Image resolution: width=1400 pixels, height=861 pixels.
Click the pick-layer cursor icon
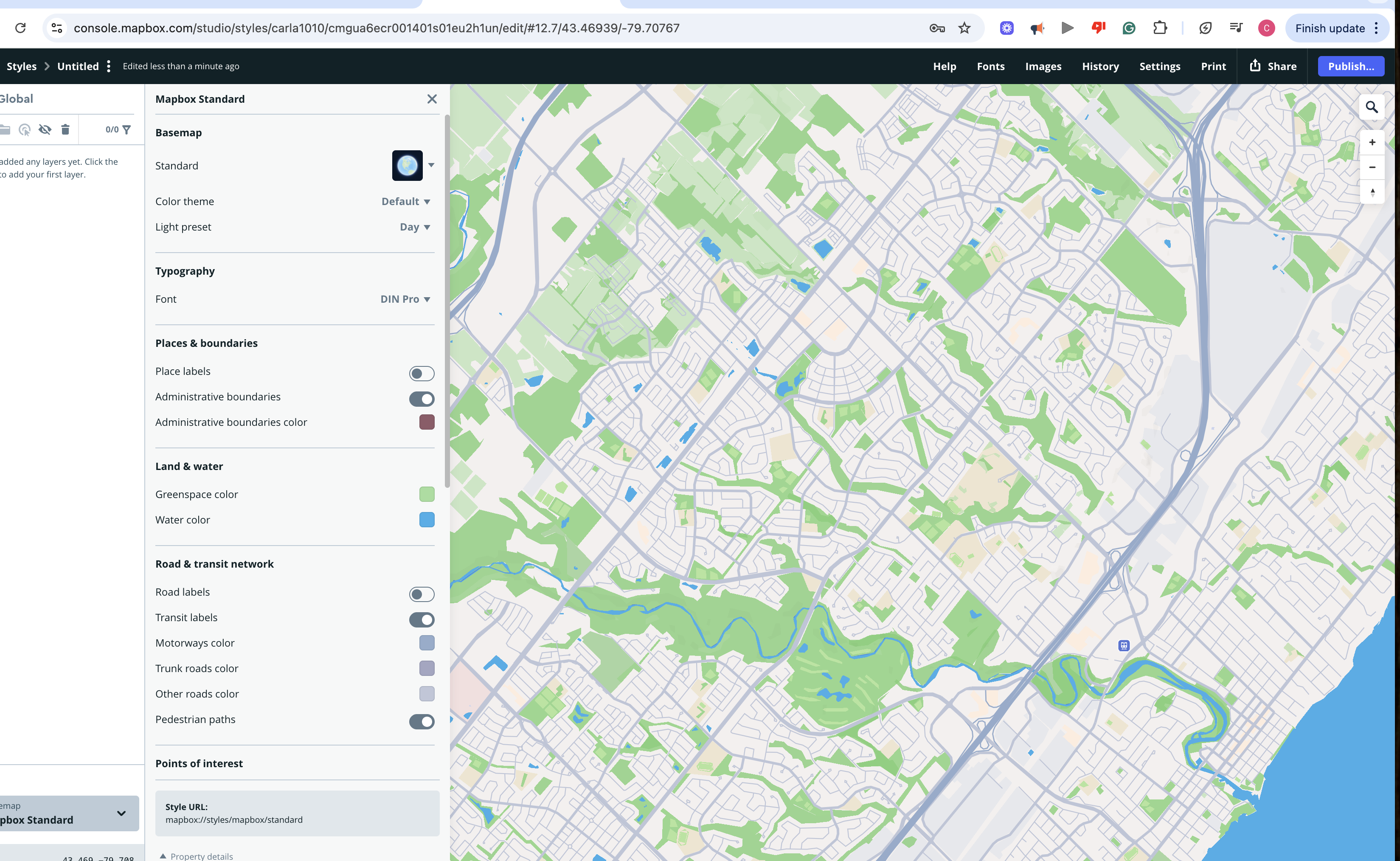(x=25, y=129)
